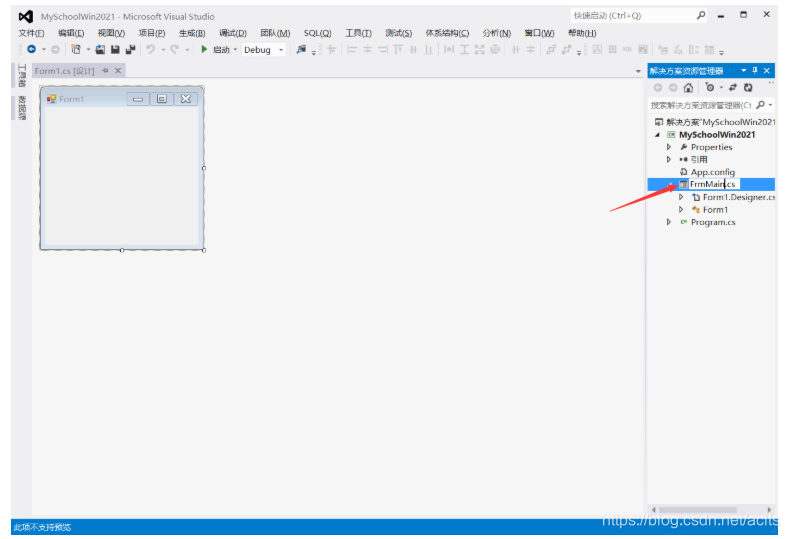The height and width of the screenshot is (539, 790).
Task: Click Sync with Active Document icon
Action: coord(733,88)
